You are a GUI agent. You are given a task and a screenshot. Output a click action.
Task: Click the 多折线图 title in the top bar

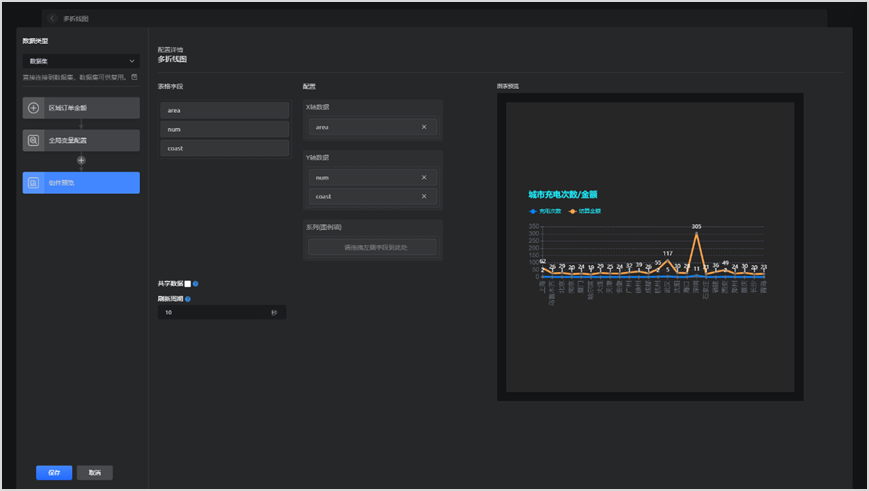tap(76, 18)
